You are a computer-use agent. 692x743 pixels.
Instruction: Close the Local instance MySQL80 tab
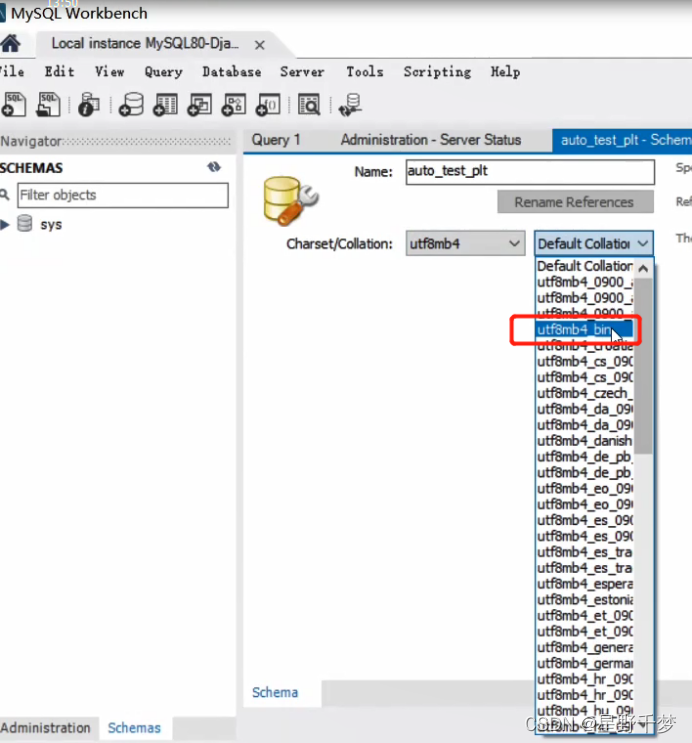259,45
